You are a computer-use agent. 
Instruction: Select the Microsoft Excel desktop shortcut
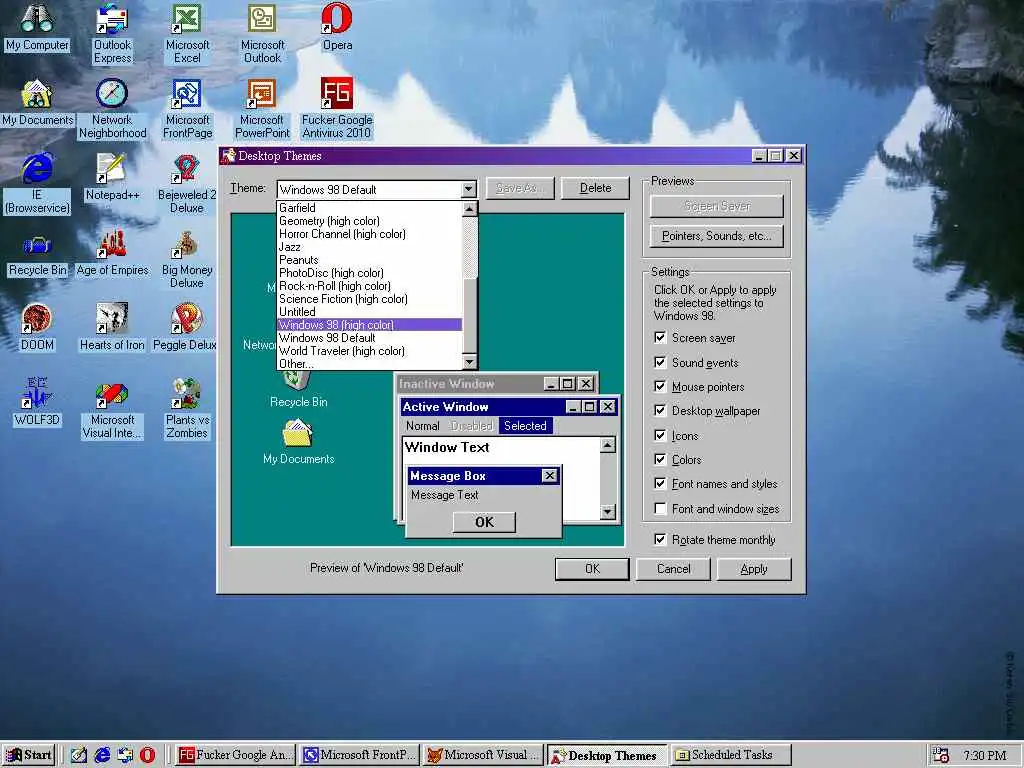(x=187, y=34)
